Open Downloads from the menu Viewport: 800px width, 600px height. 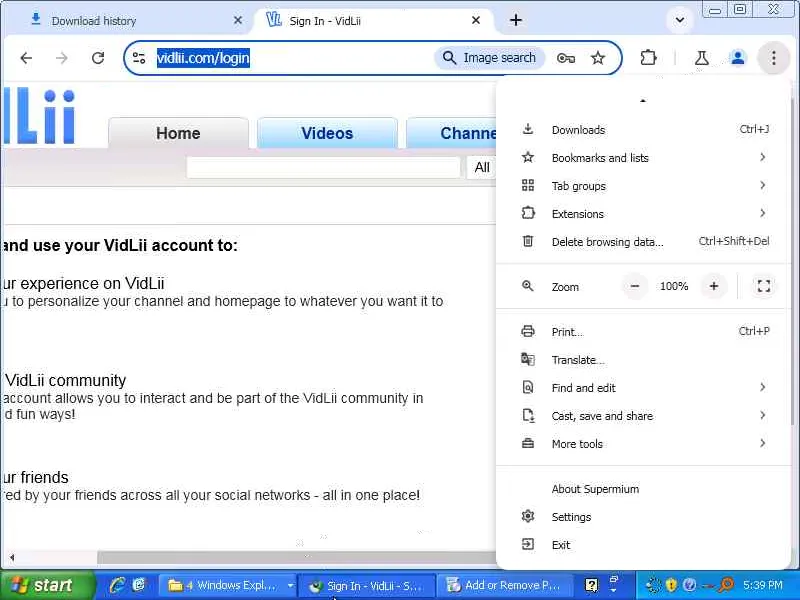644,130
